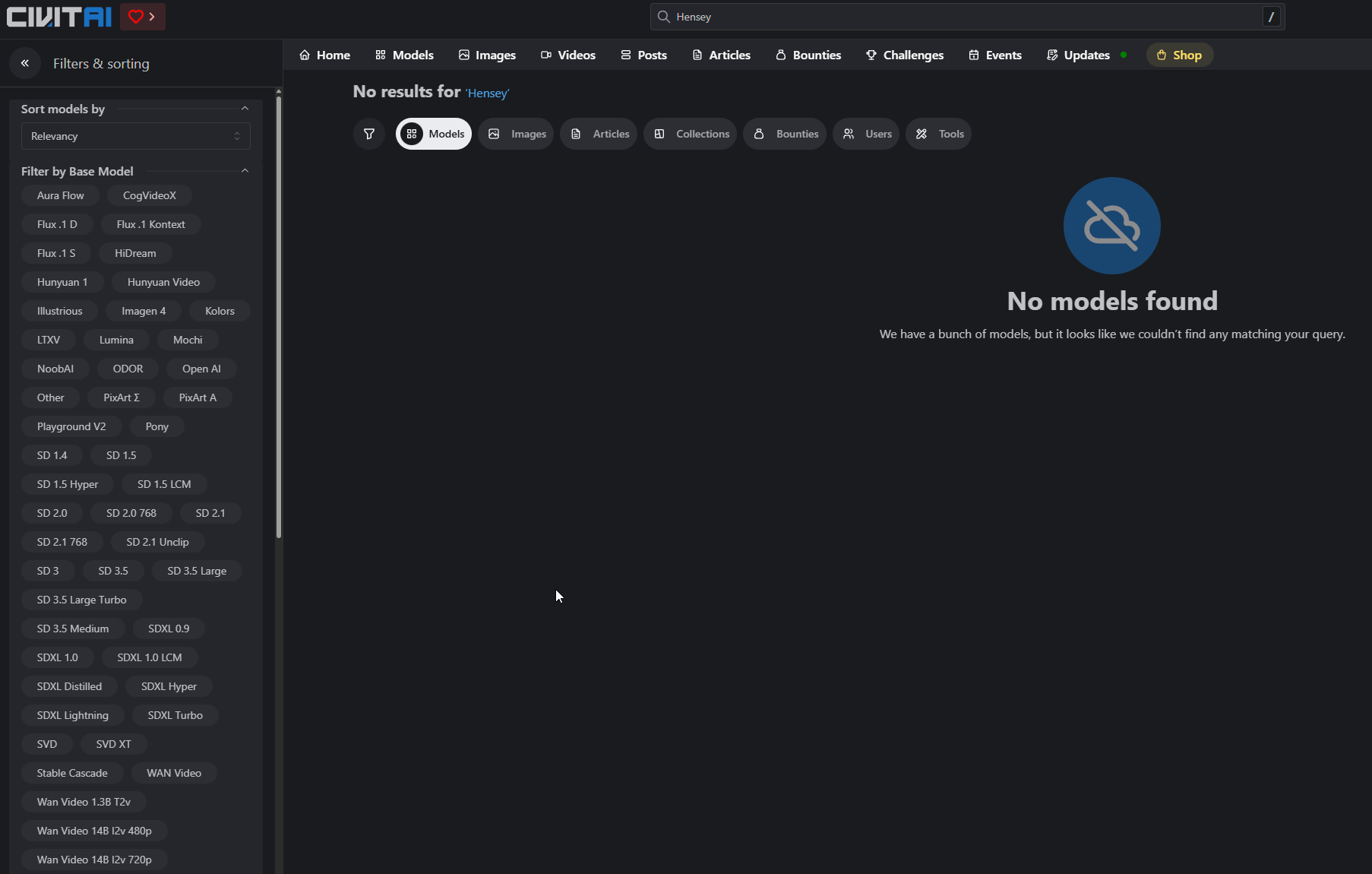
Task: Toggle the SDXL Lightning filter chip
Action: coord(73,715)
